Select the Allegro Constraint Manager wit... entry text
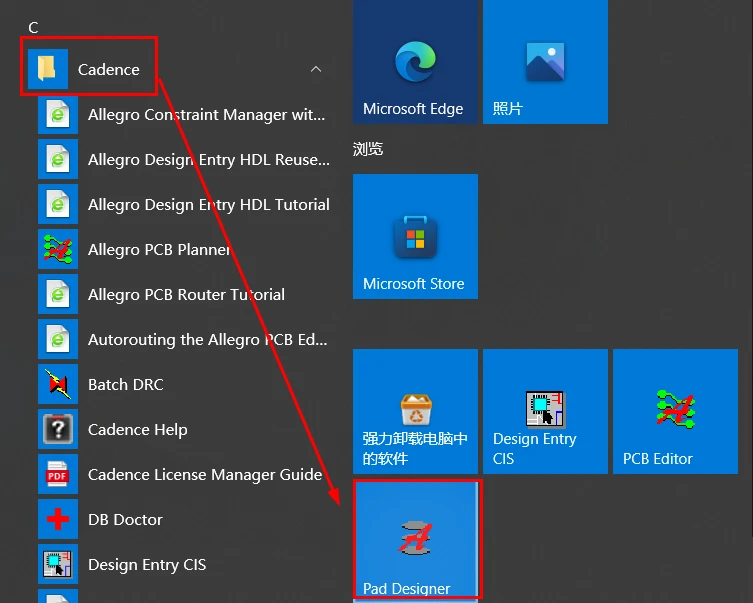The height and width of the screenshot is (603, 753). point(206,115)
